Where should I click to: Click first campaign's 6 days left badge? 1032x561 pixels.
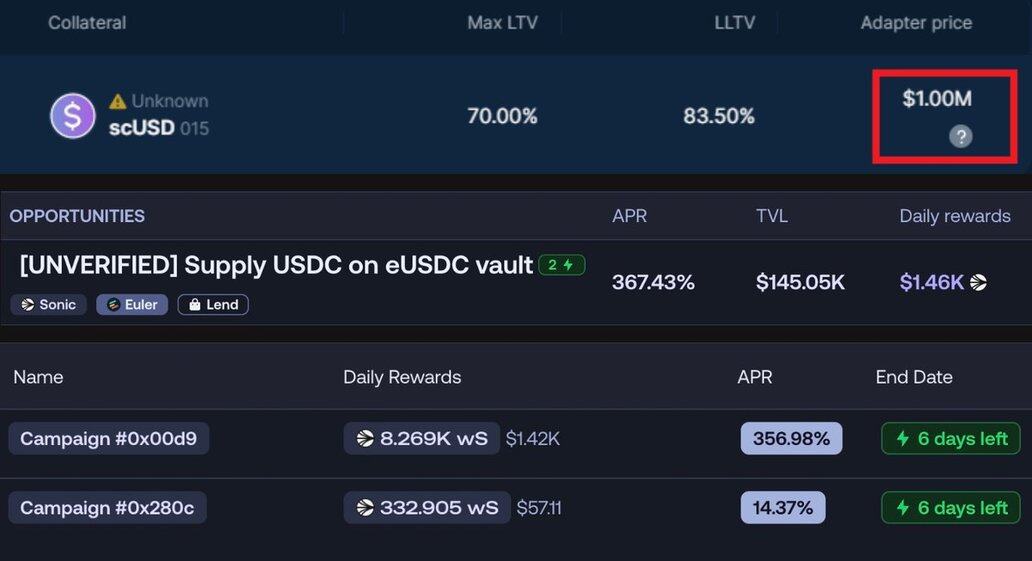pos(950,438)
